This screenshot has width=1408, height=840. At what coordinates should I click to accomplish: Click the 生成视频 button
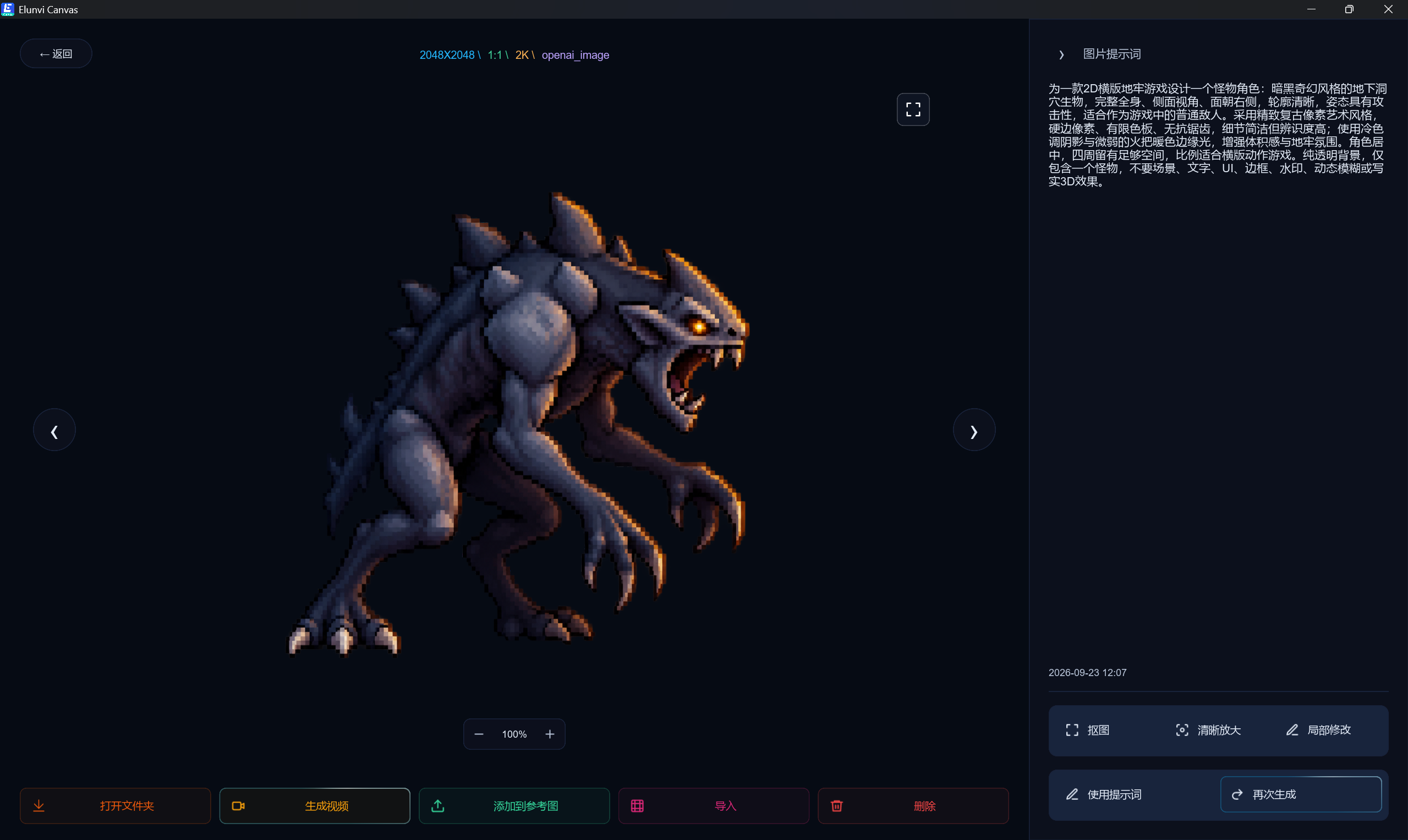(315, 805)
